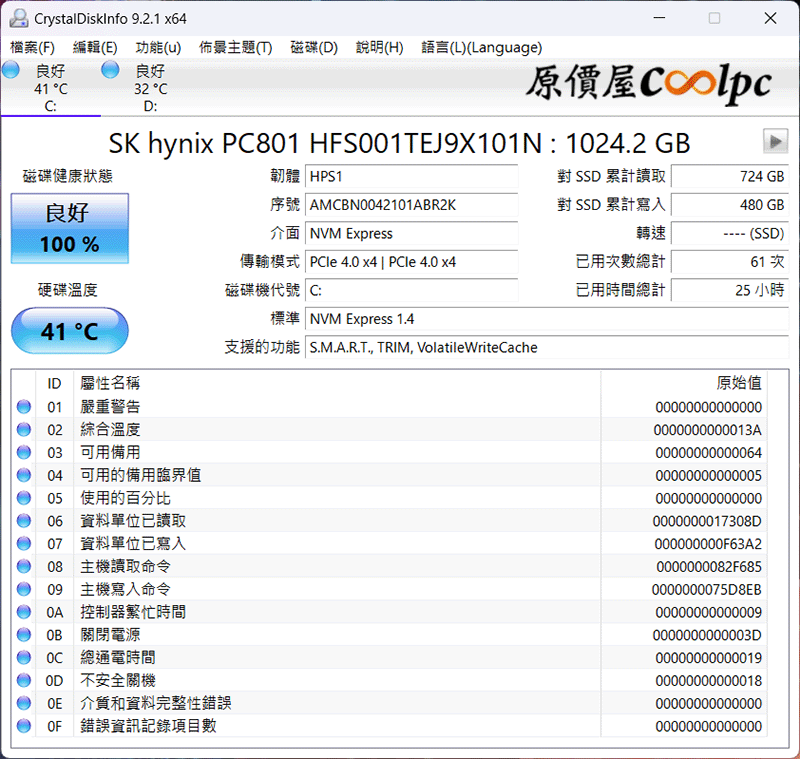Click the status dot for attribute 03 可用備用
Image resolution: width=800 pixels, height=759 pixels.
[24, 452]
